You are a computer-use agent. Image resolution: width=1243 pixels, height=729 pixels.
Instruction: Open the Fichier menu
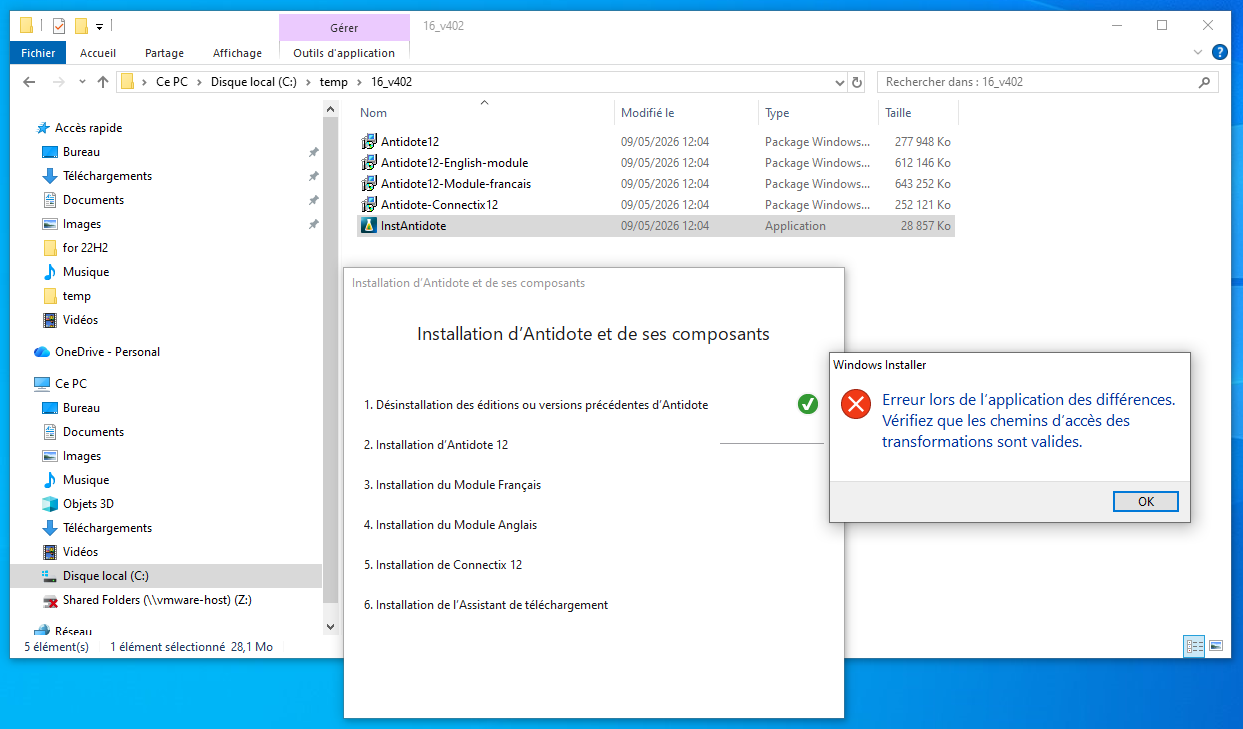[38, 53]
